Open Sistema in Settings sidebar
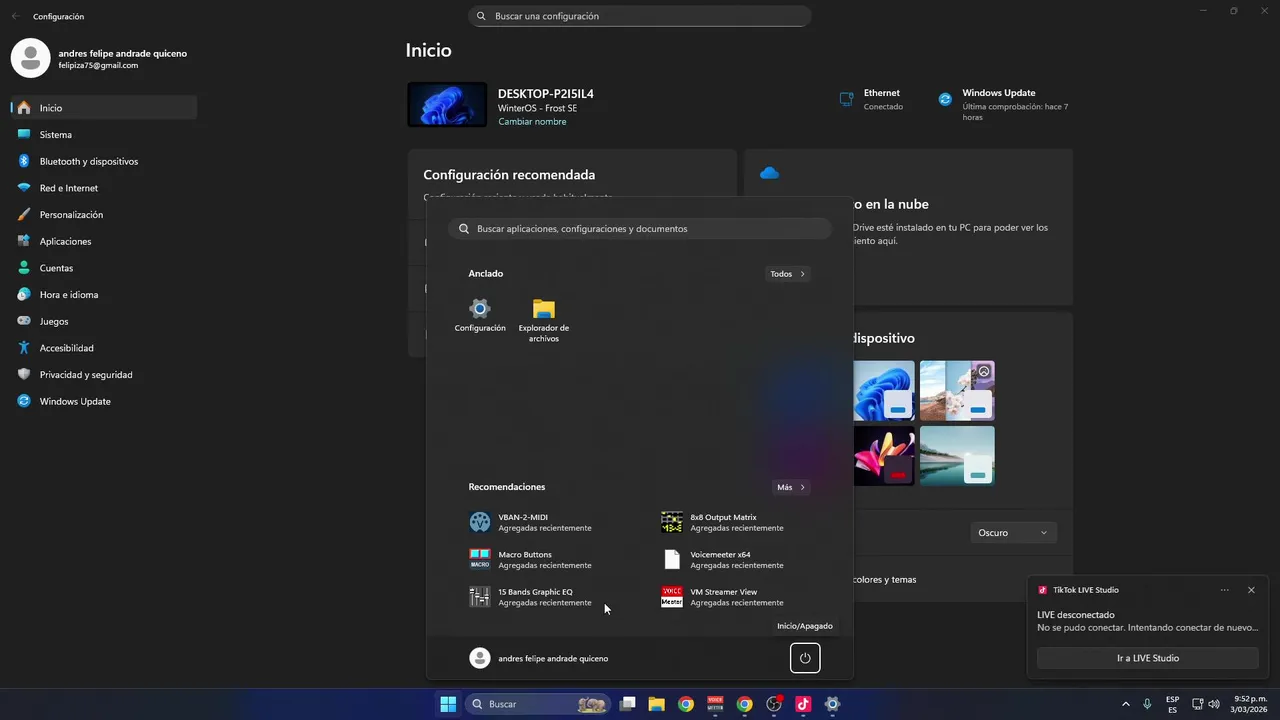1280x720 pixels. [104, 134]
